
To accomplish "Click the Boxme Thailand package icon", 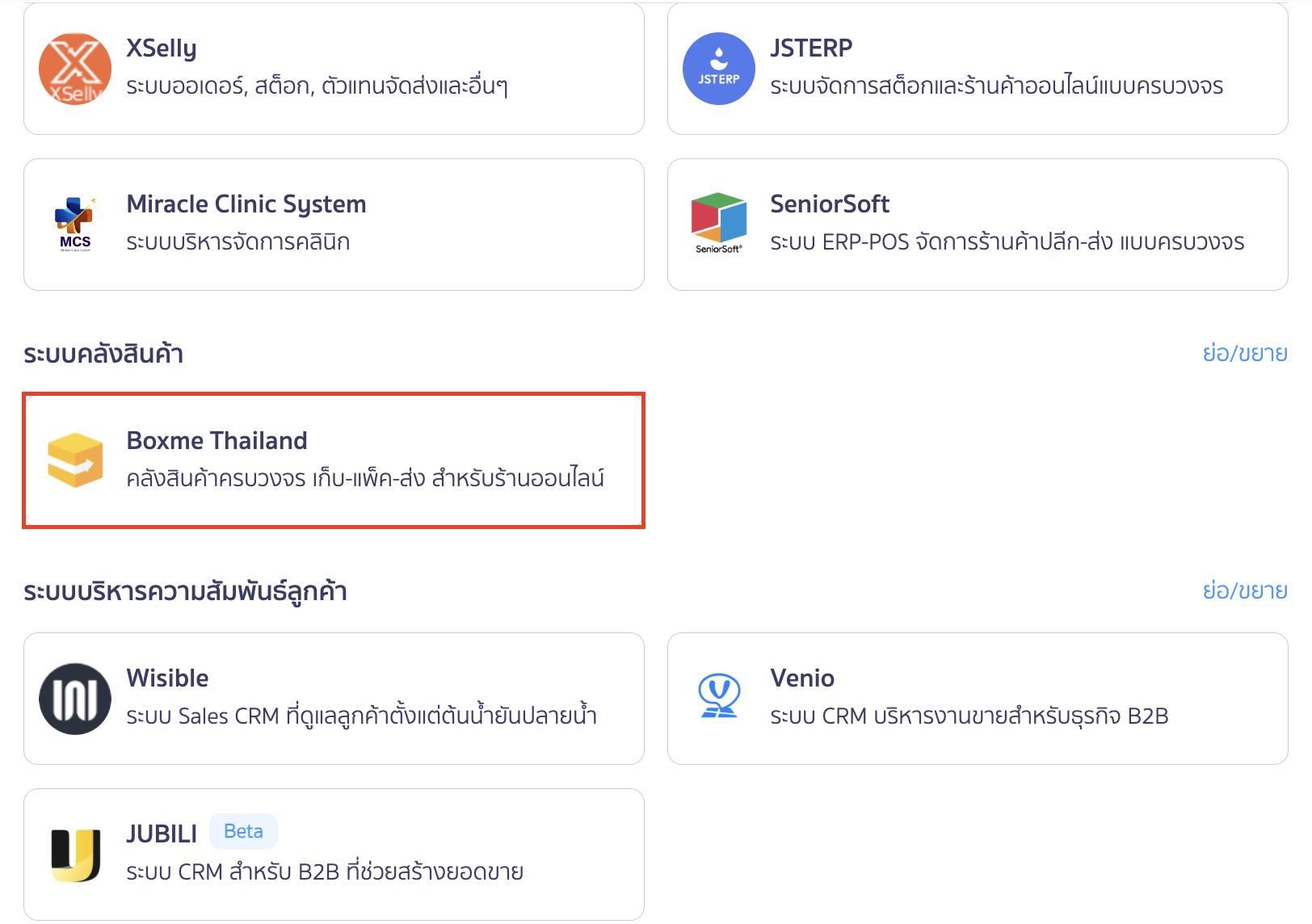I will coord(75,460).
